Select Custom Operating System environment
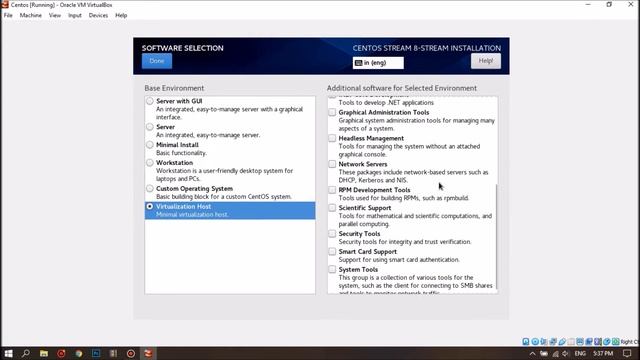640x360 pixels. [150, 189]
